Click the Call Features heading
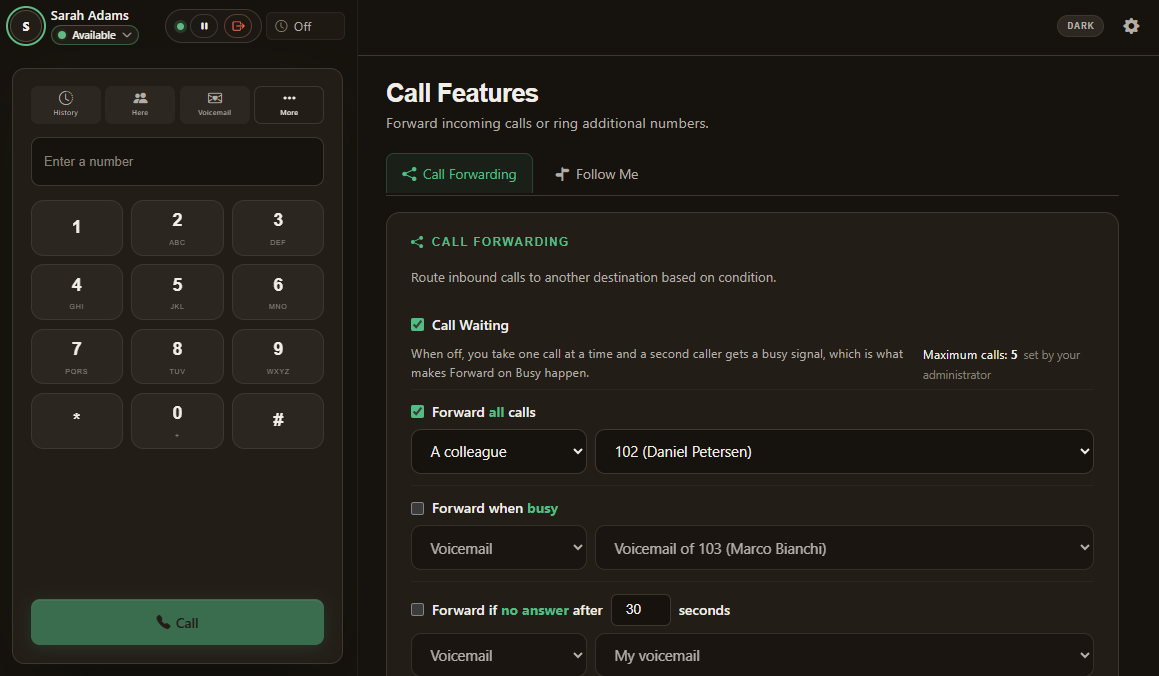The width and height of the screenshot is (1159, 676). 462,93
